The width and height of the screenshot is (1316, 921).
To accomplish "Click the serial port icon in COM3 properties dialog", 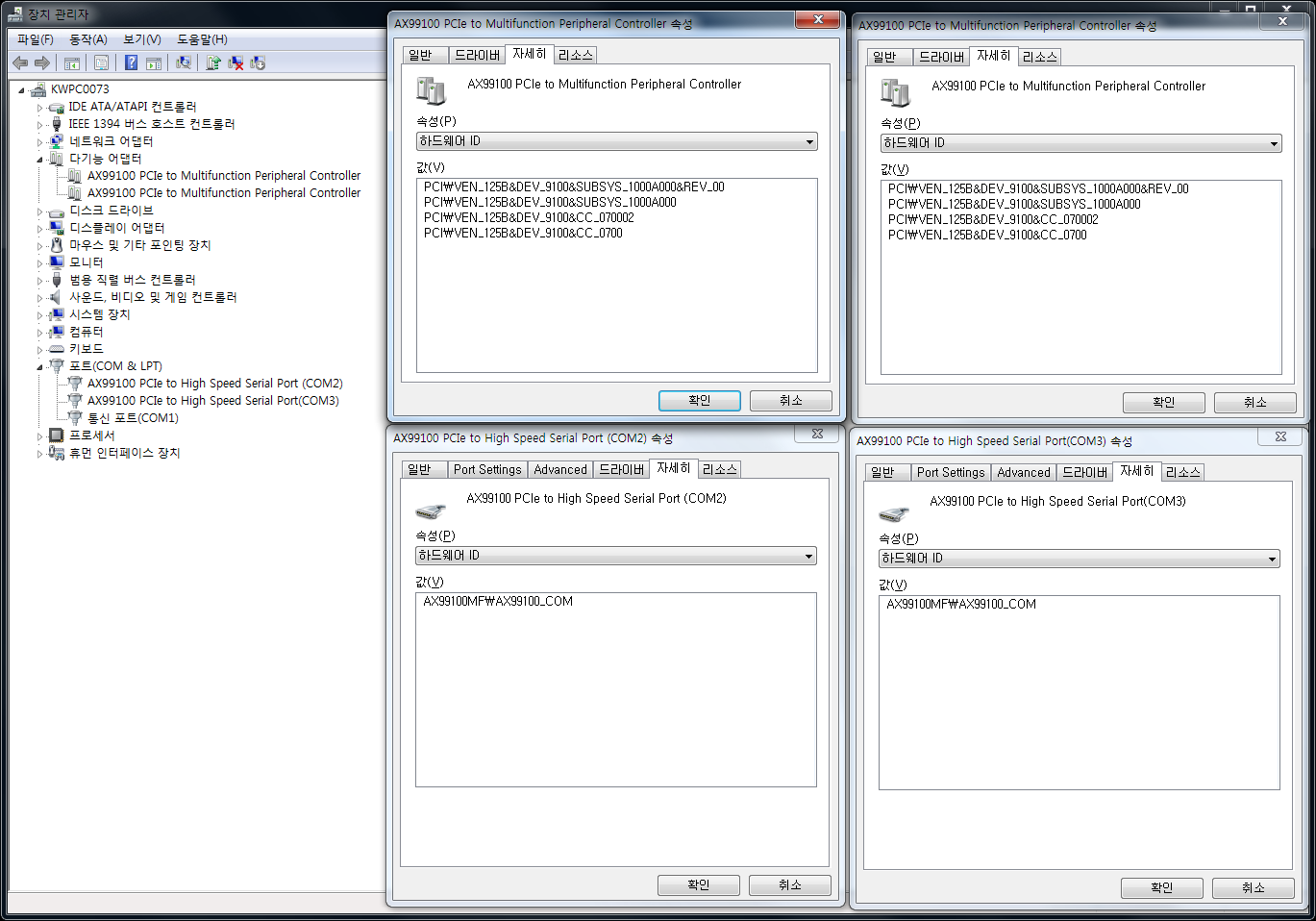I will [893, 513].
